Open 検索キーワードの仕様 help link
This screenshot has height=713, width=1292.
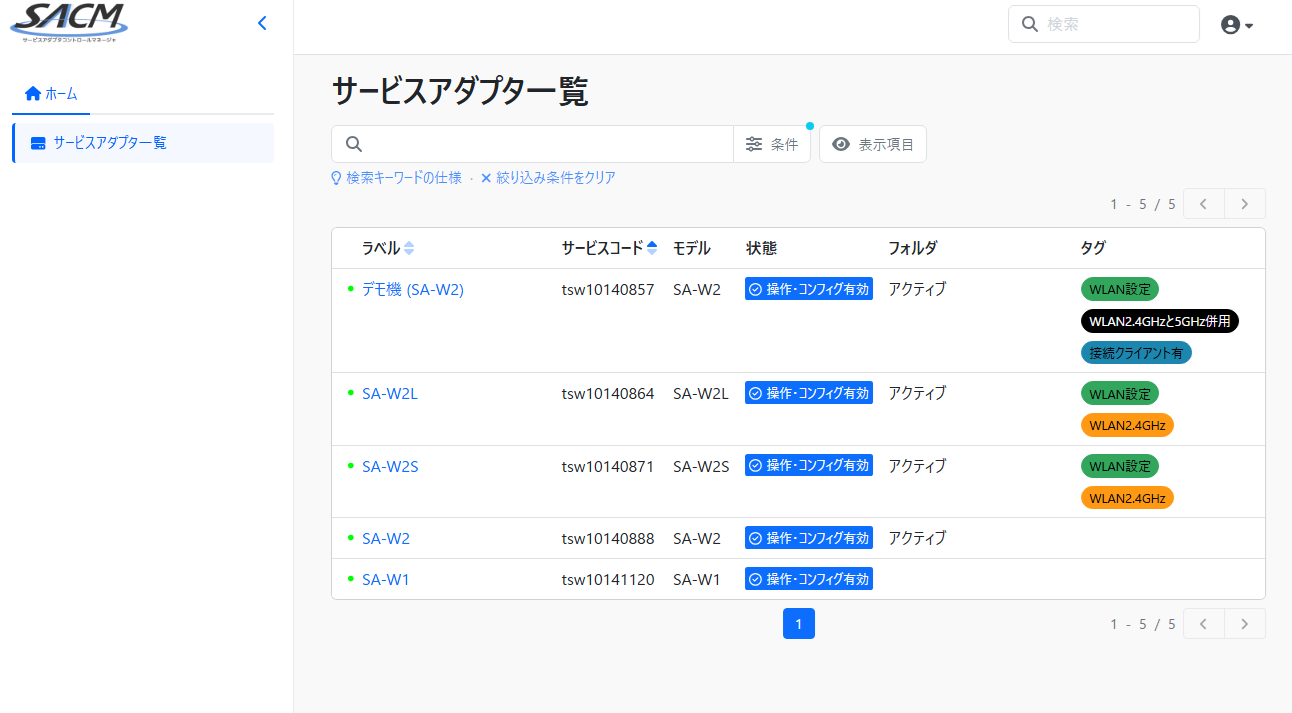pyautogui.click(x=397, y=178)
